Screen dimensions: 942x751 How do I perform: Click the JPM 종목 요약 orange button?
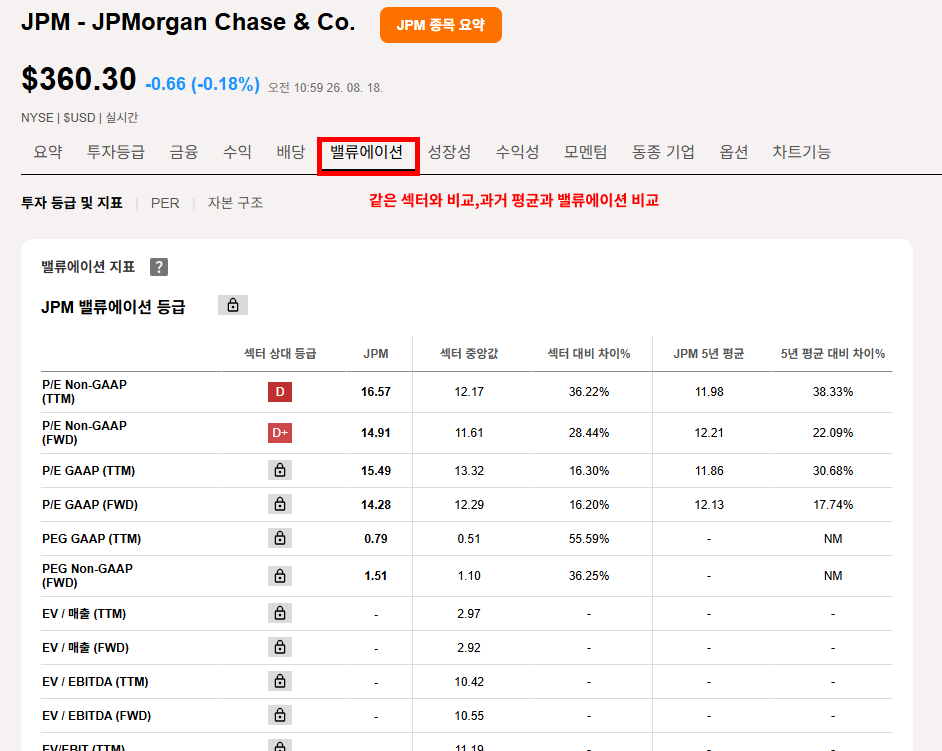tap(440, 25)
